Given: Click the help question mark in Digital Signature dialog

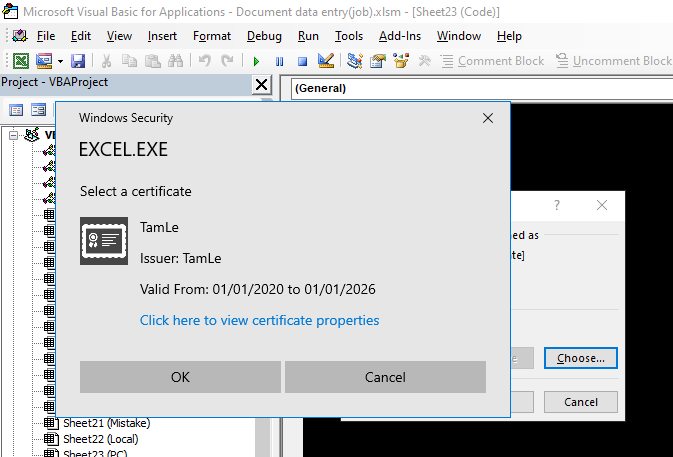Looking at the screenshot, I should coord(557,205).
